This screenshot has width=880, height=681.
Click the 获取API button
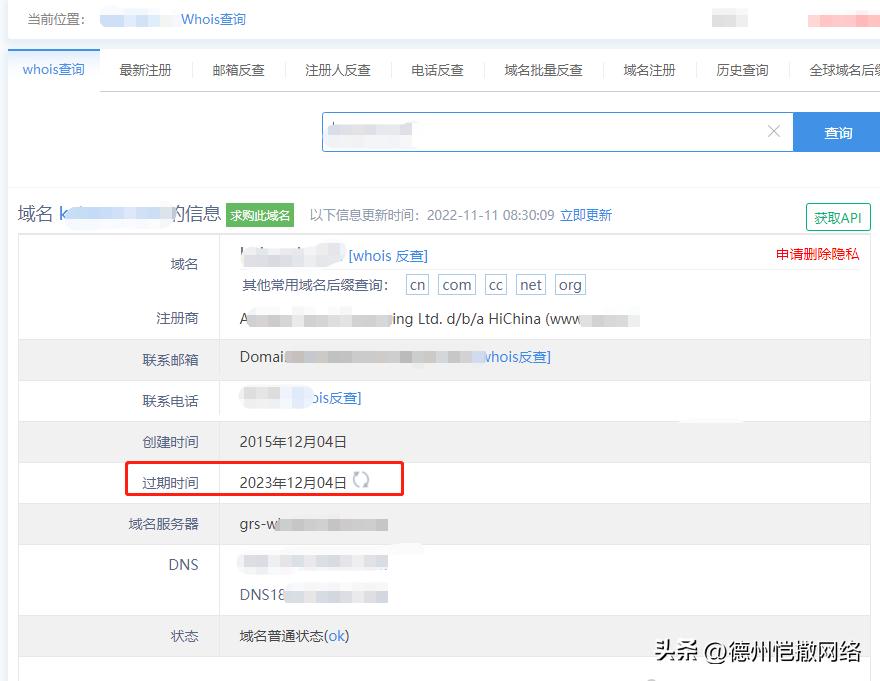[x=837, y=216]
